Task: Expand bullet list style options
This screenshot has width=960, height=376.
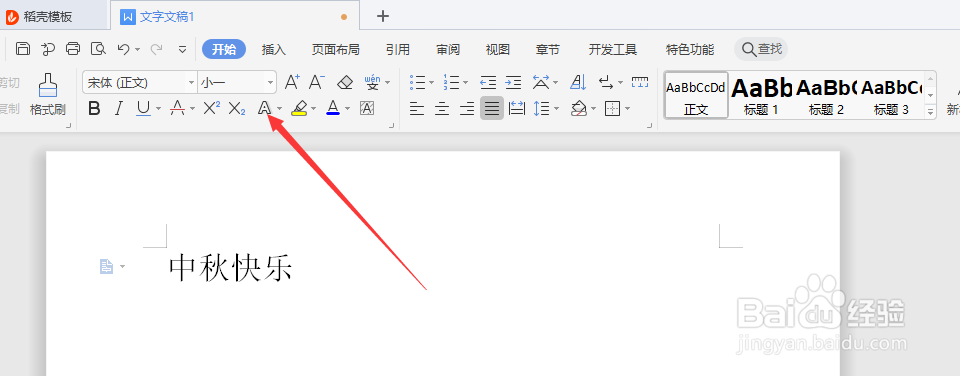Action: click(x=432, y=82)
